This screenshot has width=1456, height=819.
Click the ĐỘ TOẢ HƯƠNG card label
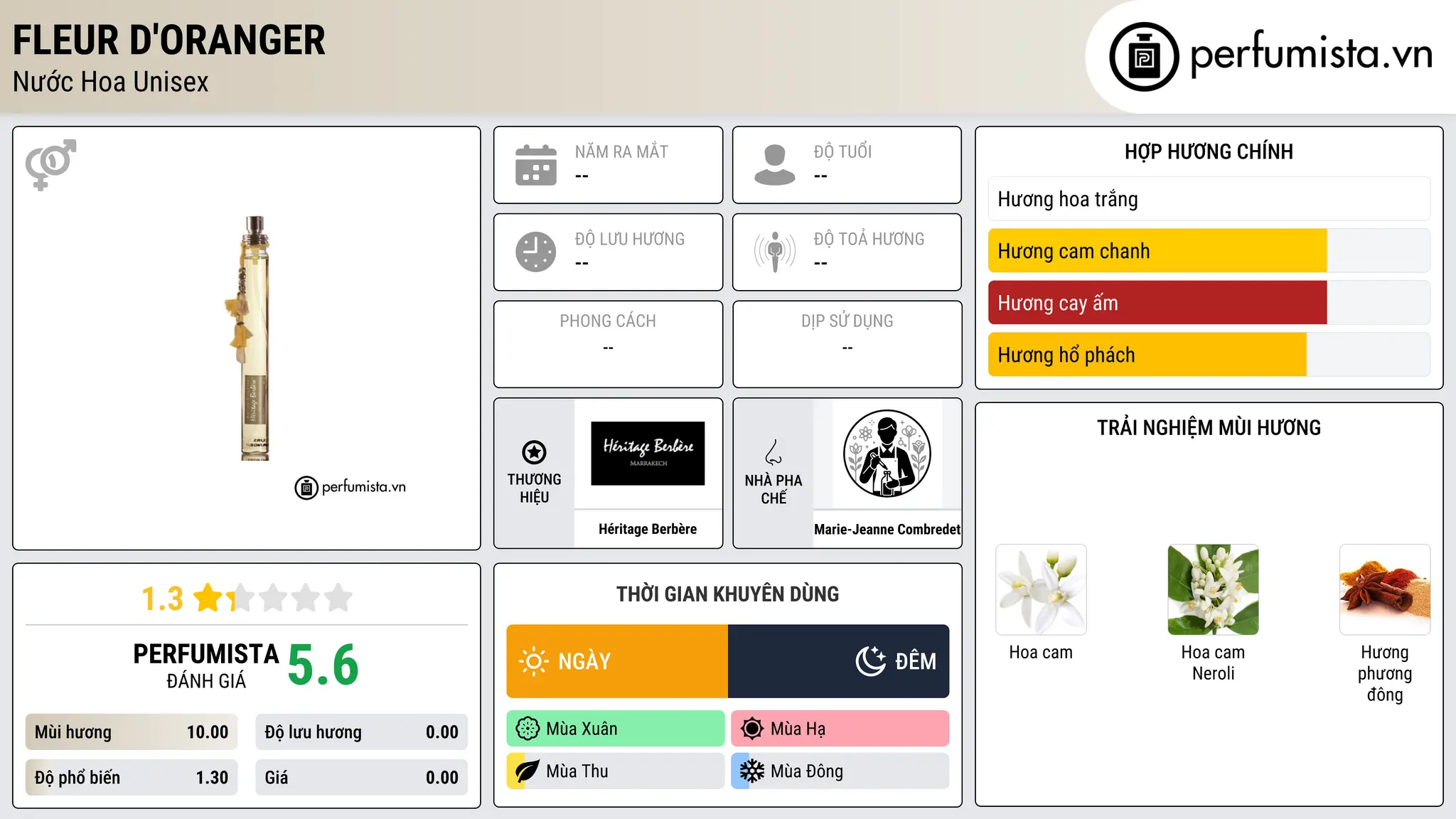pos(869,239)
